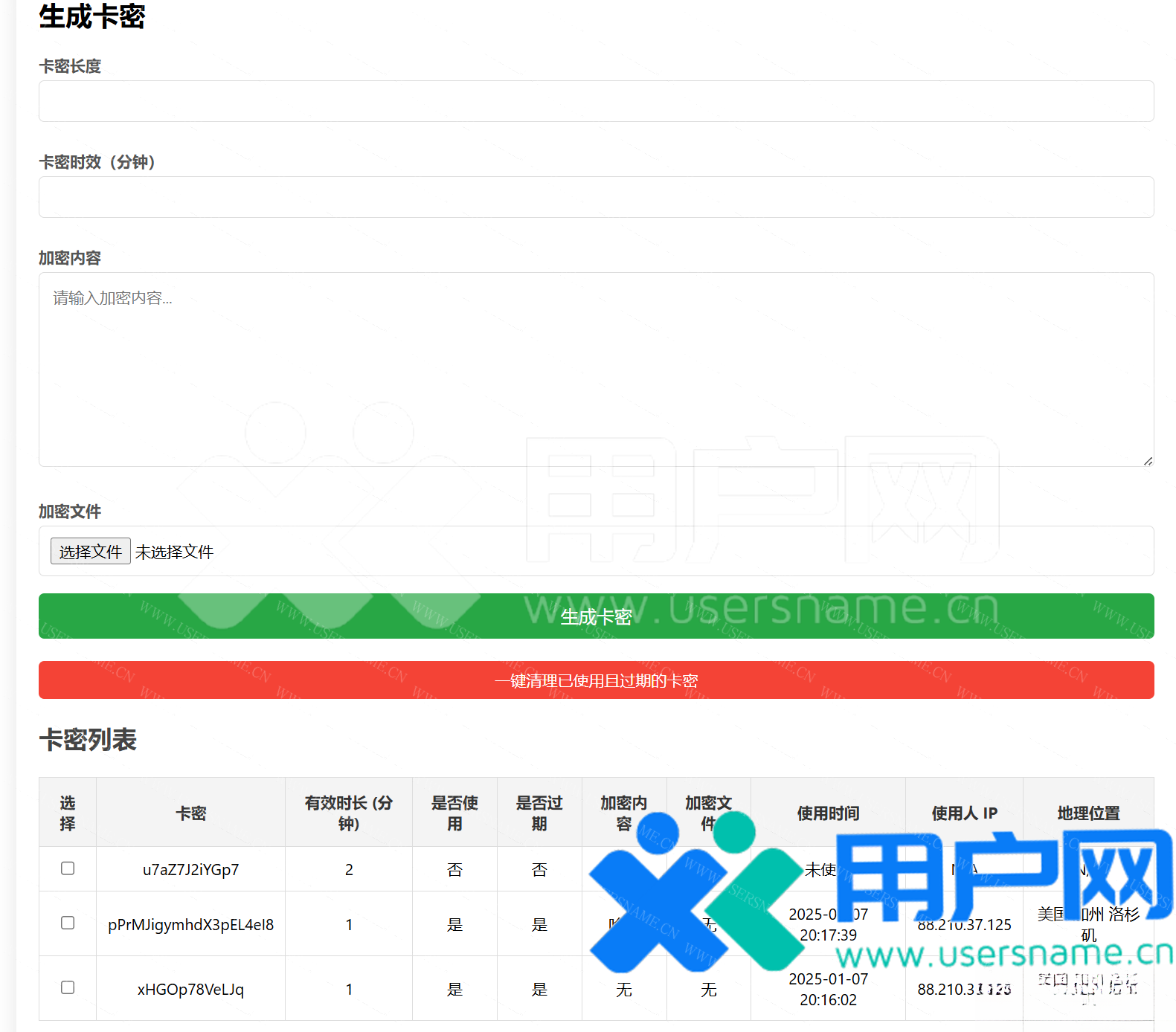Viewport: 1176px width, 1032px height.
Task: Tick the checkbox for xHGOp78VeLJq row
Action: (x=68, y=987)
